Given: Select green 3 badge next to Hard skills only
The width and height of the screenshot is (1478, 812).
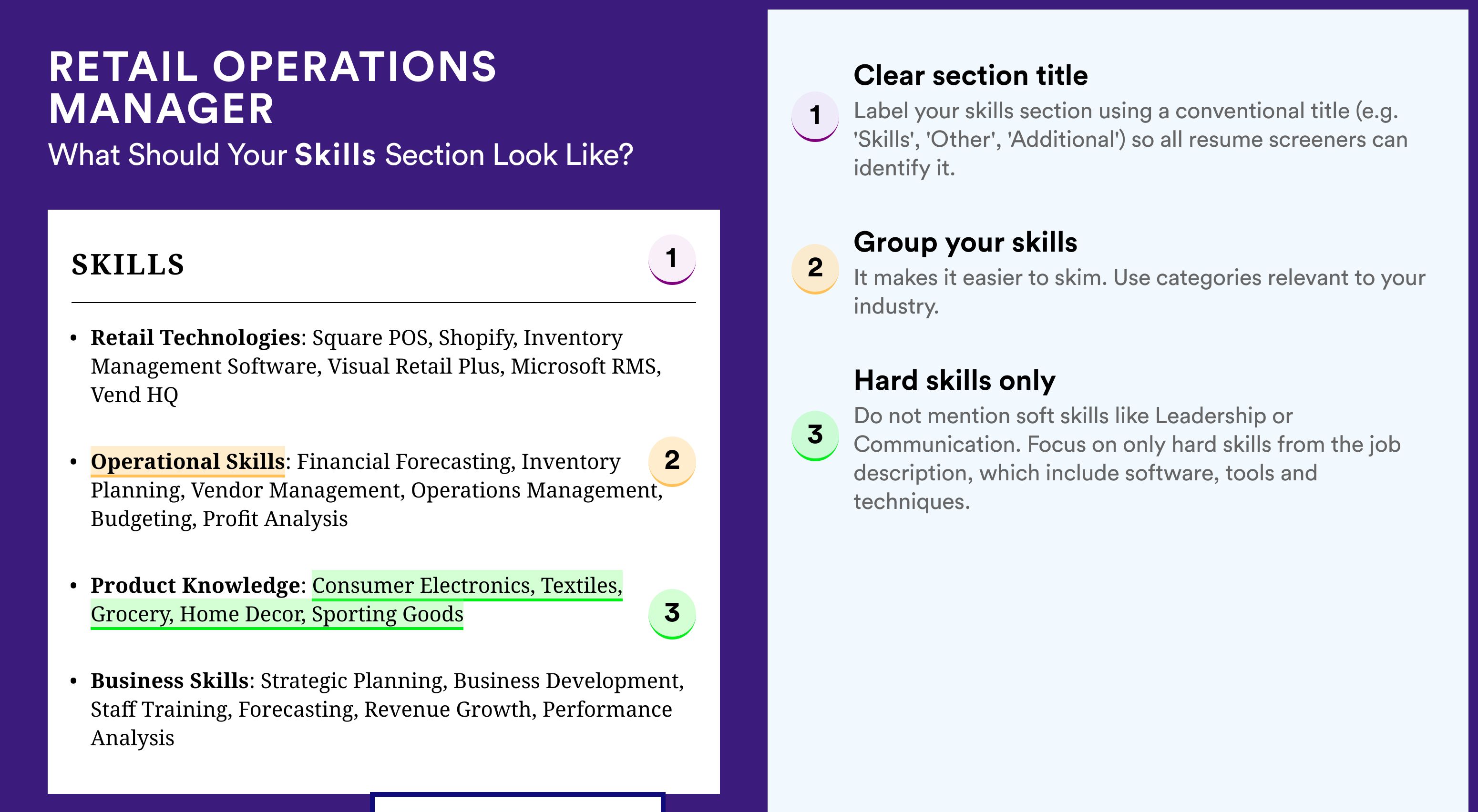Looking at the screenshot, I should pos(815,435).
